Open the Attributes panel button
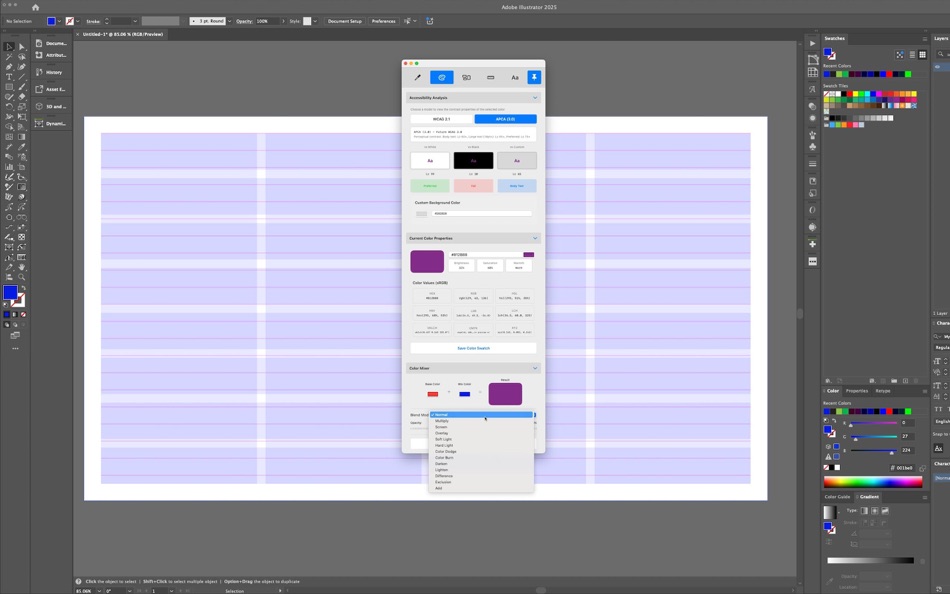 (x=50, y=55)
